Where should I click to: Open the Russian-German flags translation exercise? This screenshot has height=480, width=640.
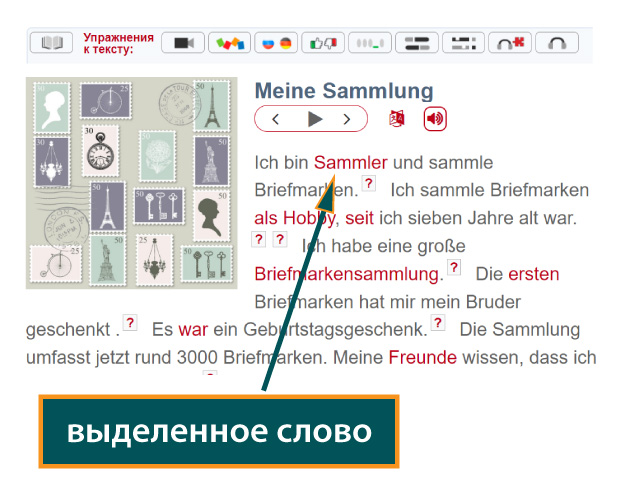click(275, 43)
